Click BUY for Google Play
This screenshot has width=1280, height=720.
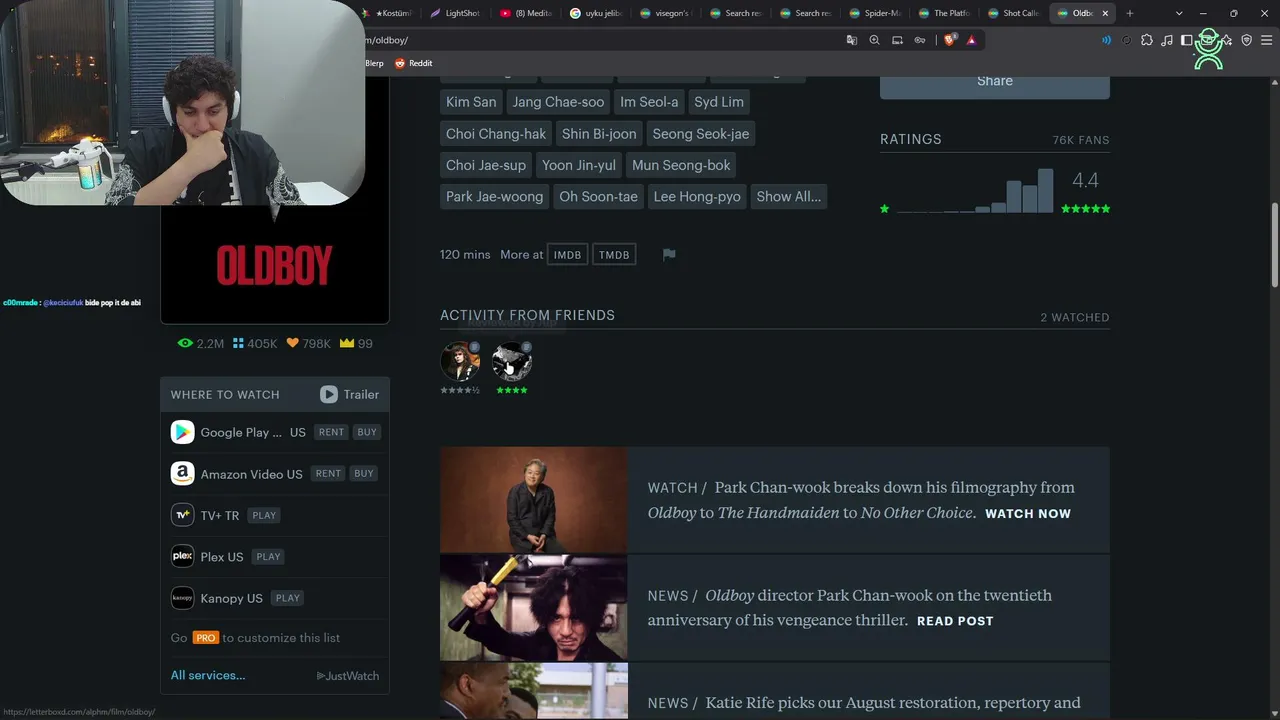[367, 432]
